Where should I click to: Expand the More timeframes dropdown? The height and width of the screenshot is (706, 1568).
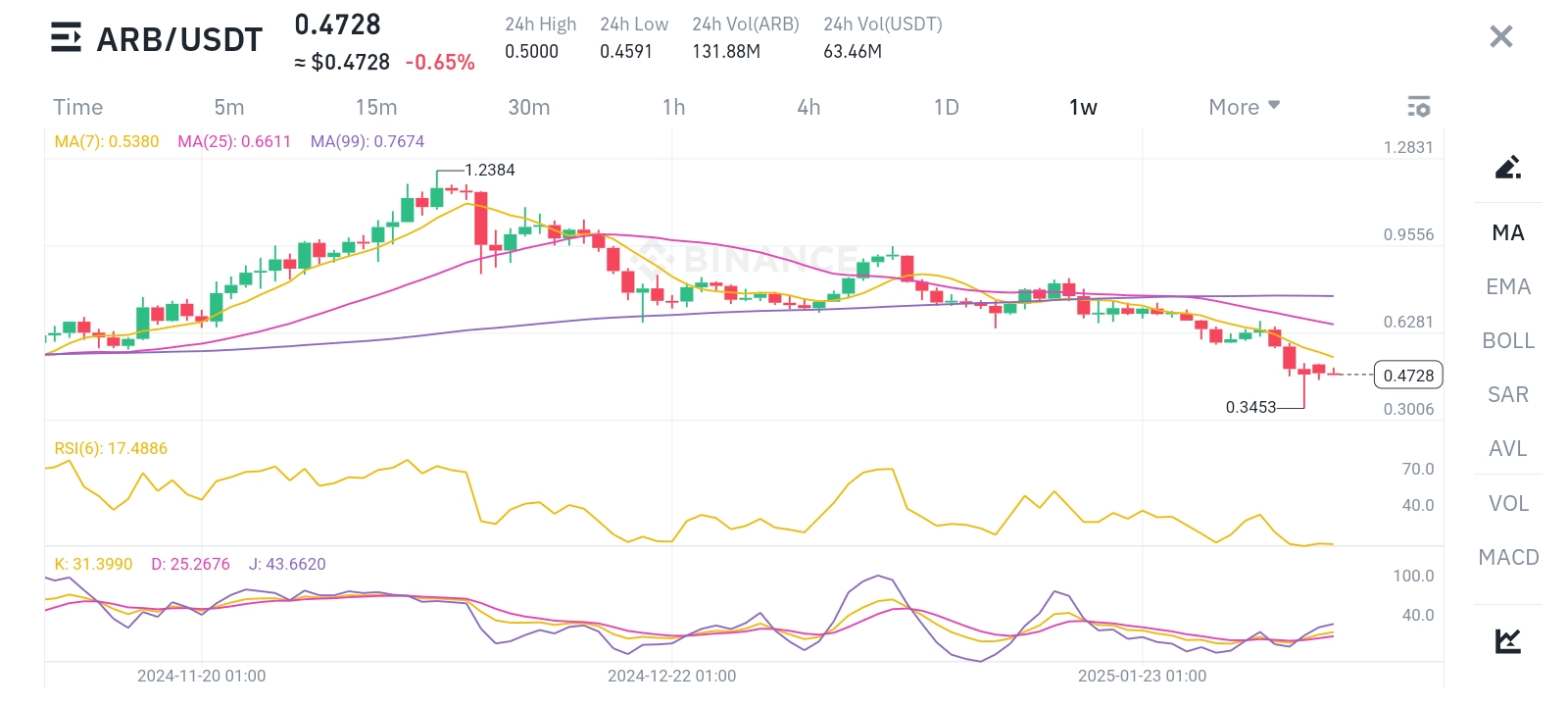(x=1244, y=107)
